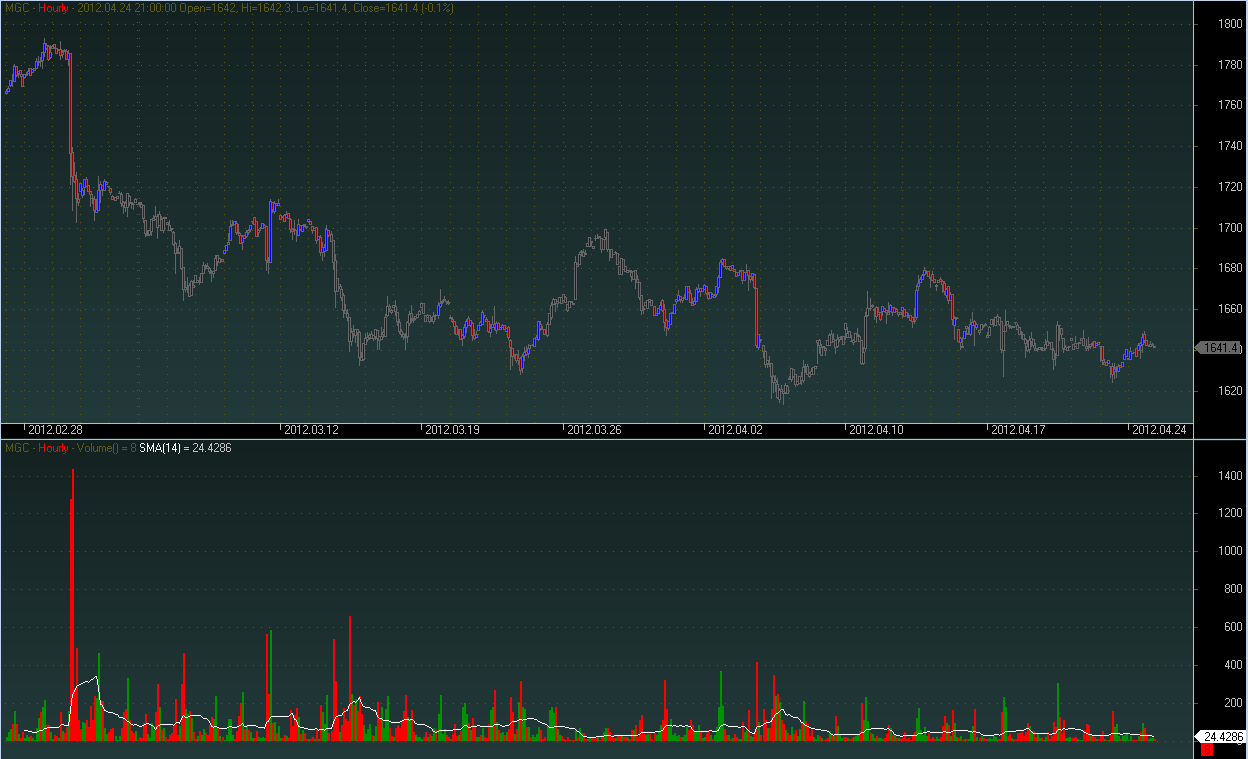Screen dimensions: 1248x759
Task: Click the 2012.04.10 date label
Action: pos(877,430)
